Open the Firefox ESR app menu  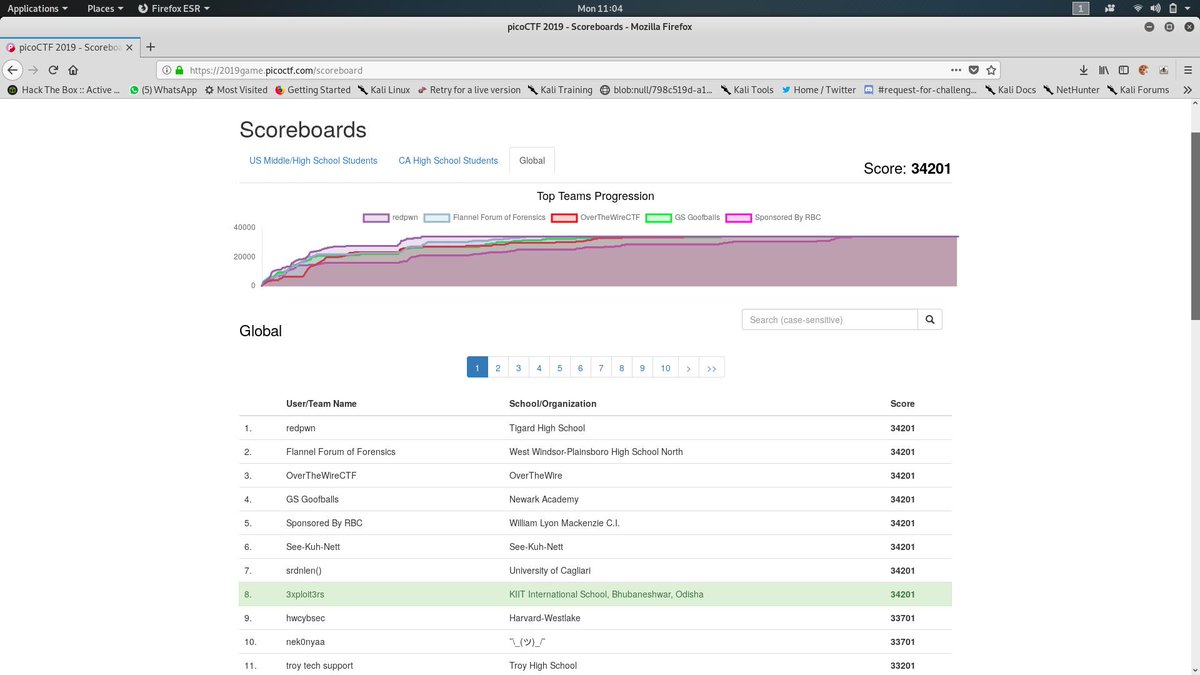point(172,8)
